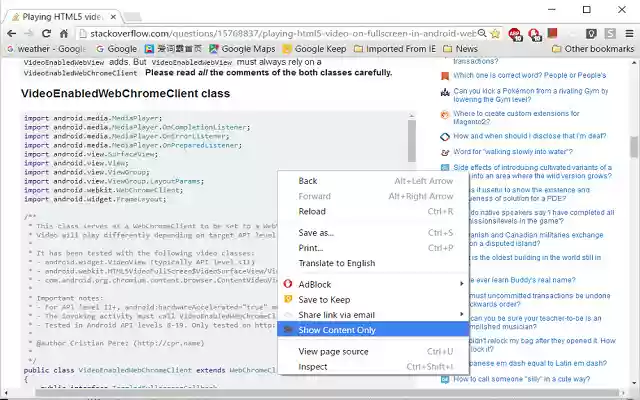This screenshot has height=400, width=640.
Task: Open the Google bookmark
Action: point(117,49)
